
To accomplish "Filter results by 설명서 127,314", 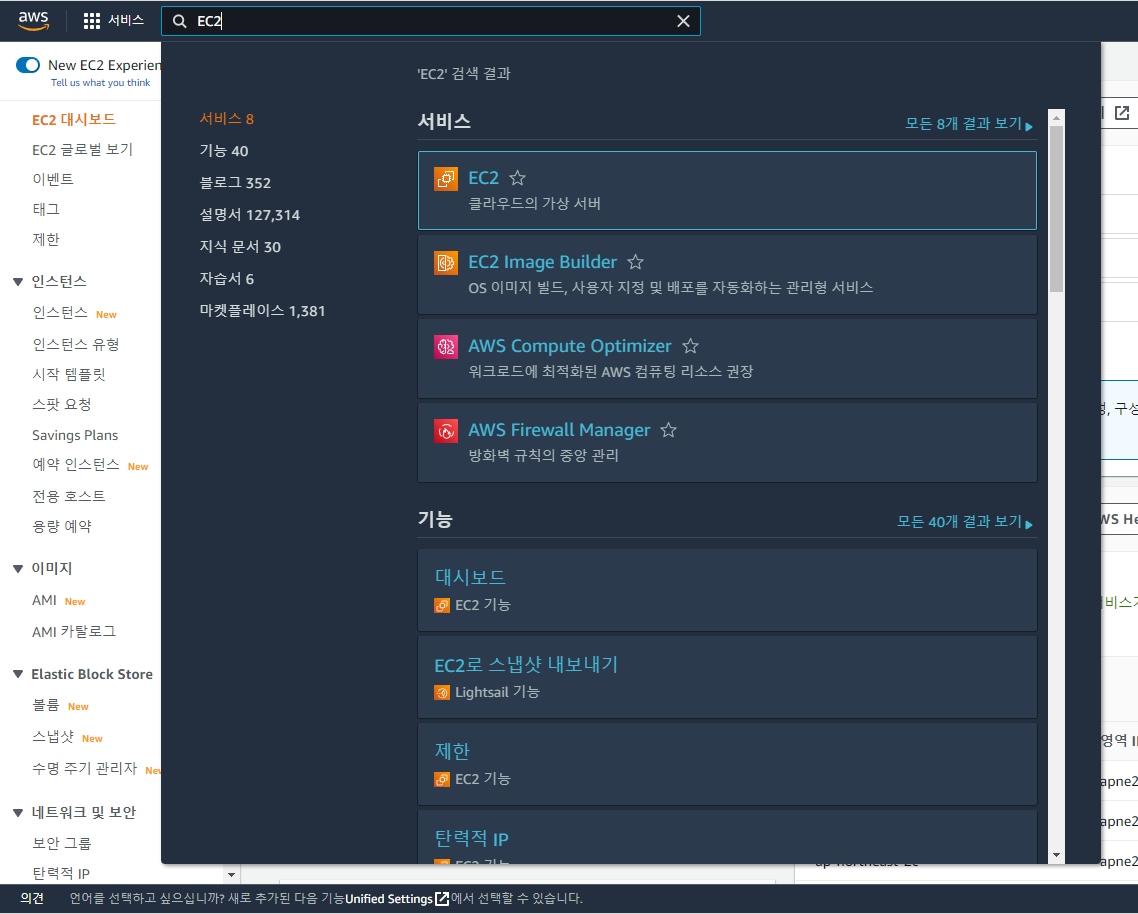I will [250, 215].
